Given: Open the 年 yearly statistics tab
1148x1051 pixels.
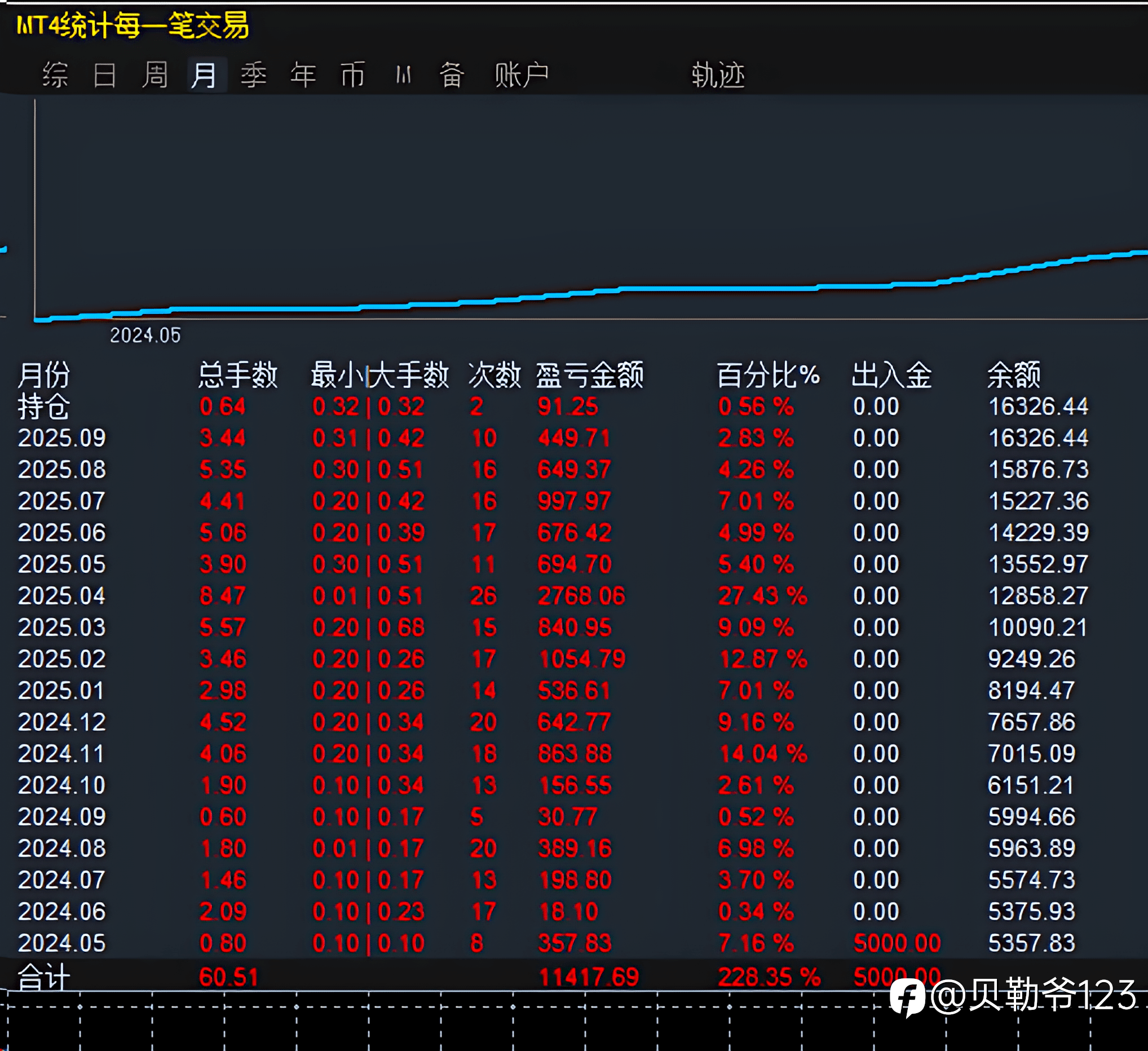Looking at the screenshot, I should [x=303, y=74].
